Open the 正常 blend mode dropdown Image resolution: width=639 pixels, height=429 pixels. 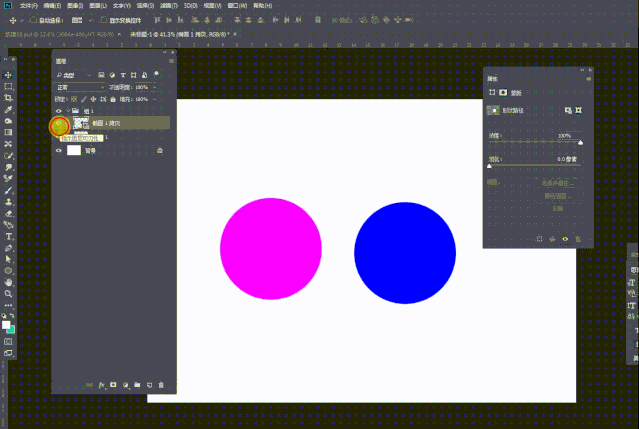(x=78, y=87)
